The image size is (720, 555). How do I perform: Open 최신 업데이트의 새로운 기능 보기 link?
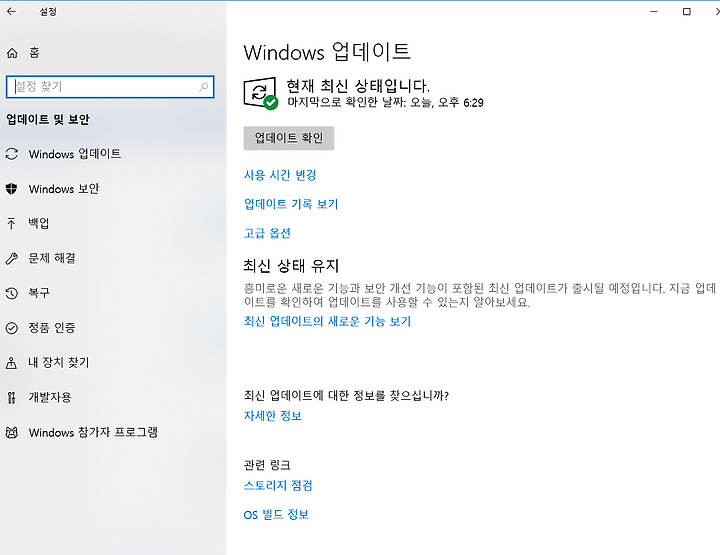pos(327,321)
